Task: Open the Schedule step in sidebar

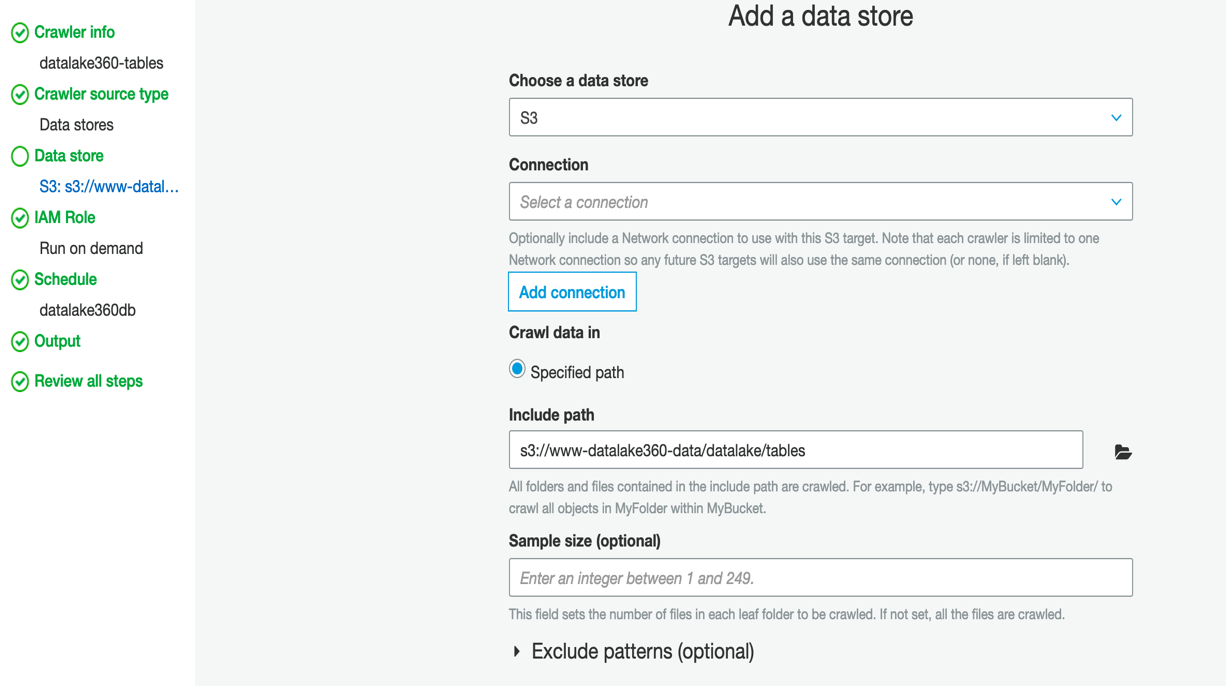Action: coord(65,280)
